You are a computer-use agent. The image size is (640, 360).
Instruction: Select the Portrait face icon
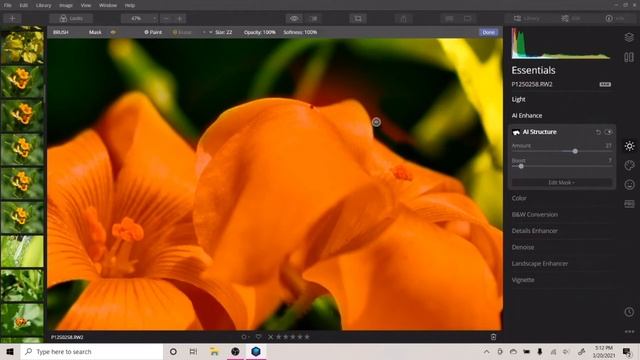click(629, 184)
